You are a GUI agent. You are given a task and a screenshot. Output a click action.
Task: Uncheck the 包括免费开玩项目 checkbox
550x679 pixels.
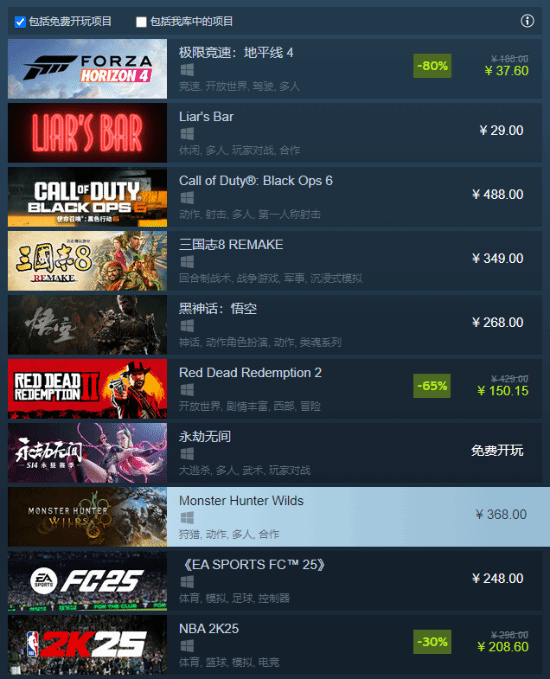(20, 22)
